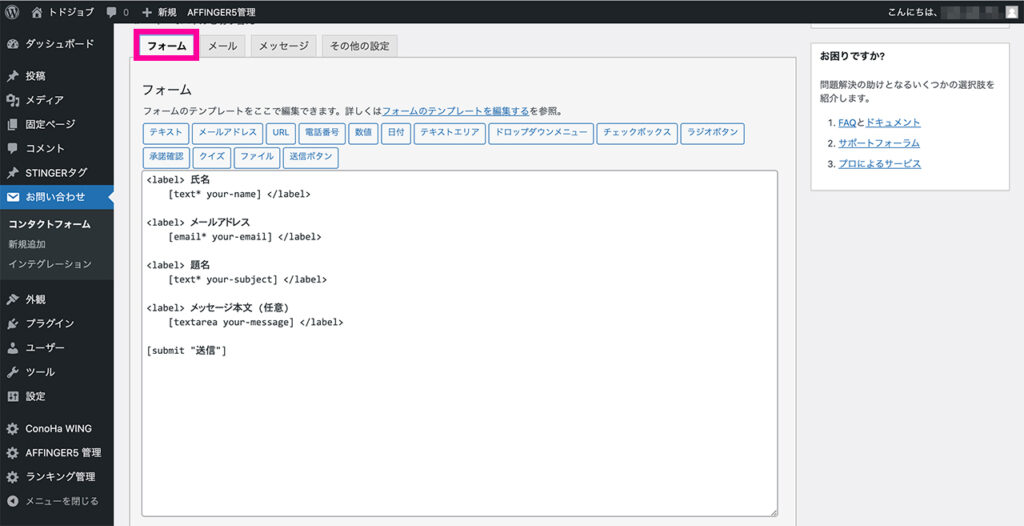Open 新規追加 submenu item
Screen dimensions: 1024x526
[27, 244]
